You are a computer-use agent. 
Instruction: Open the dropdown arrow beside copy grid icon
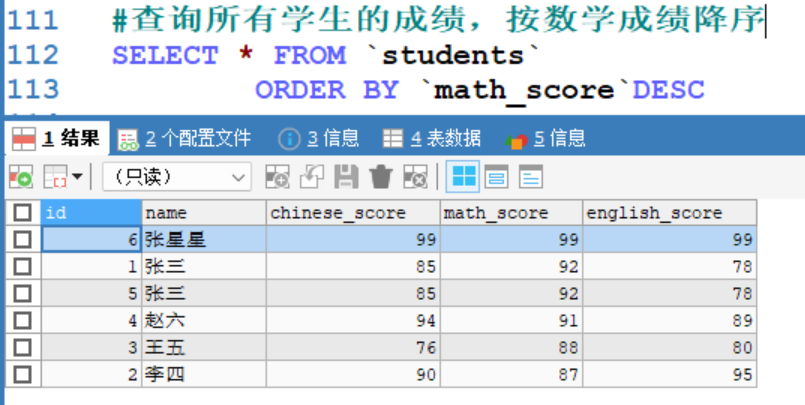(x=77, y=177)
